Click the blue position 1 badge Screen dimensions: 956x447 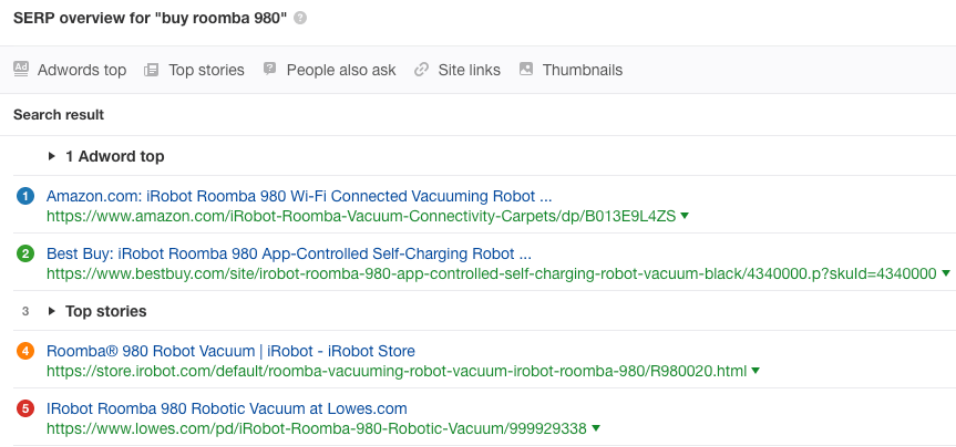click(25, 196)
